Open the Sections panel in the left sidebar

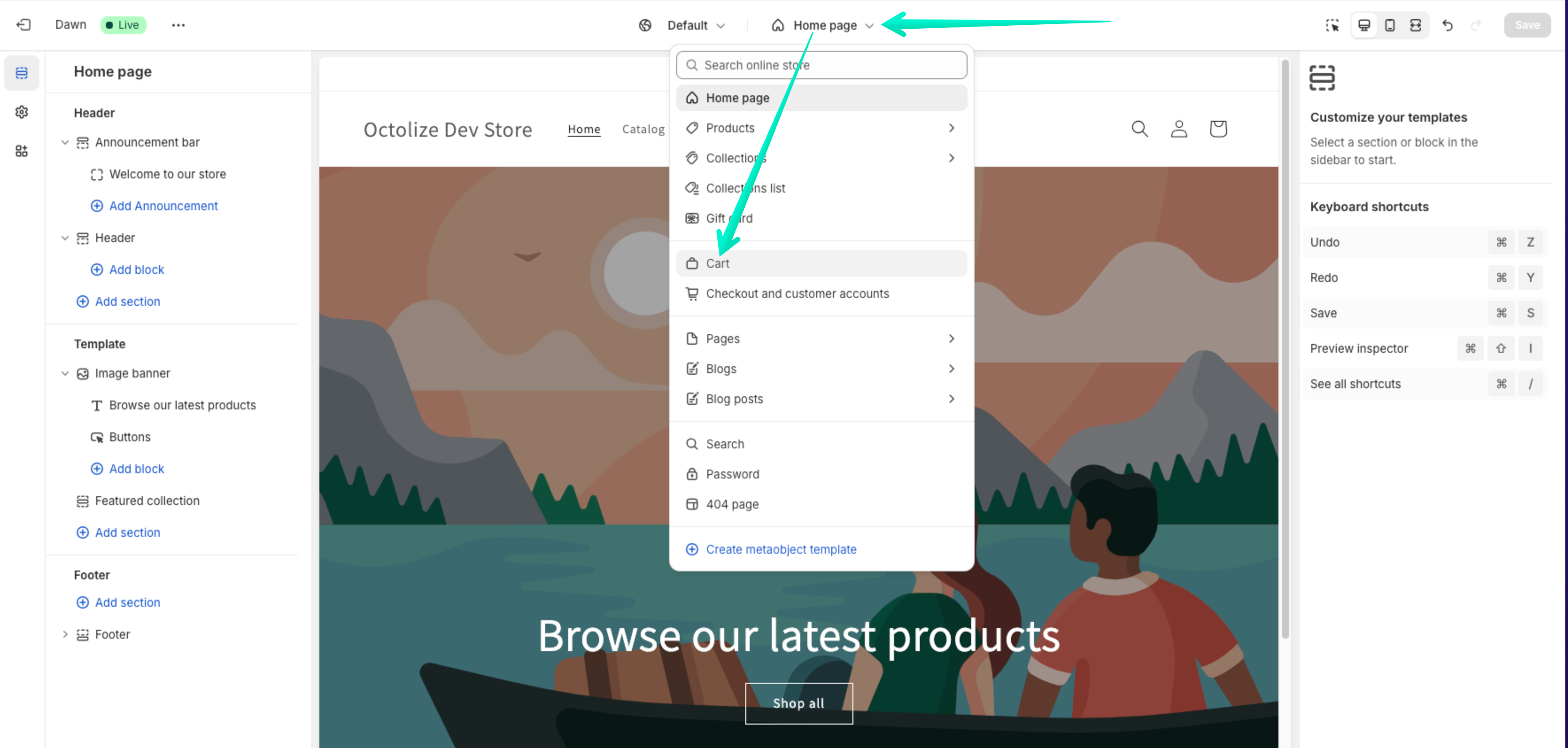point(21,73)
